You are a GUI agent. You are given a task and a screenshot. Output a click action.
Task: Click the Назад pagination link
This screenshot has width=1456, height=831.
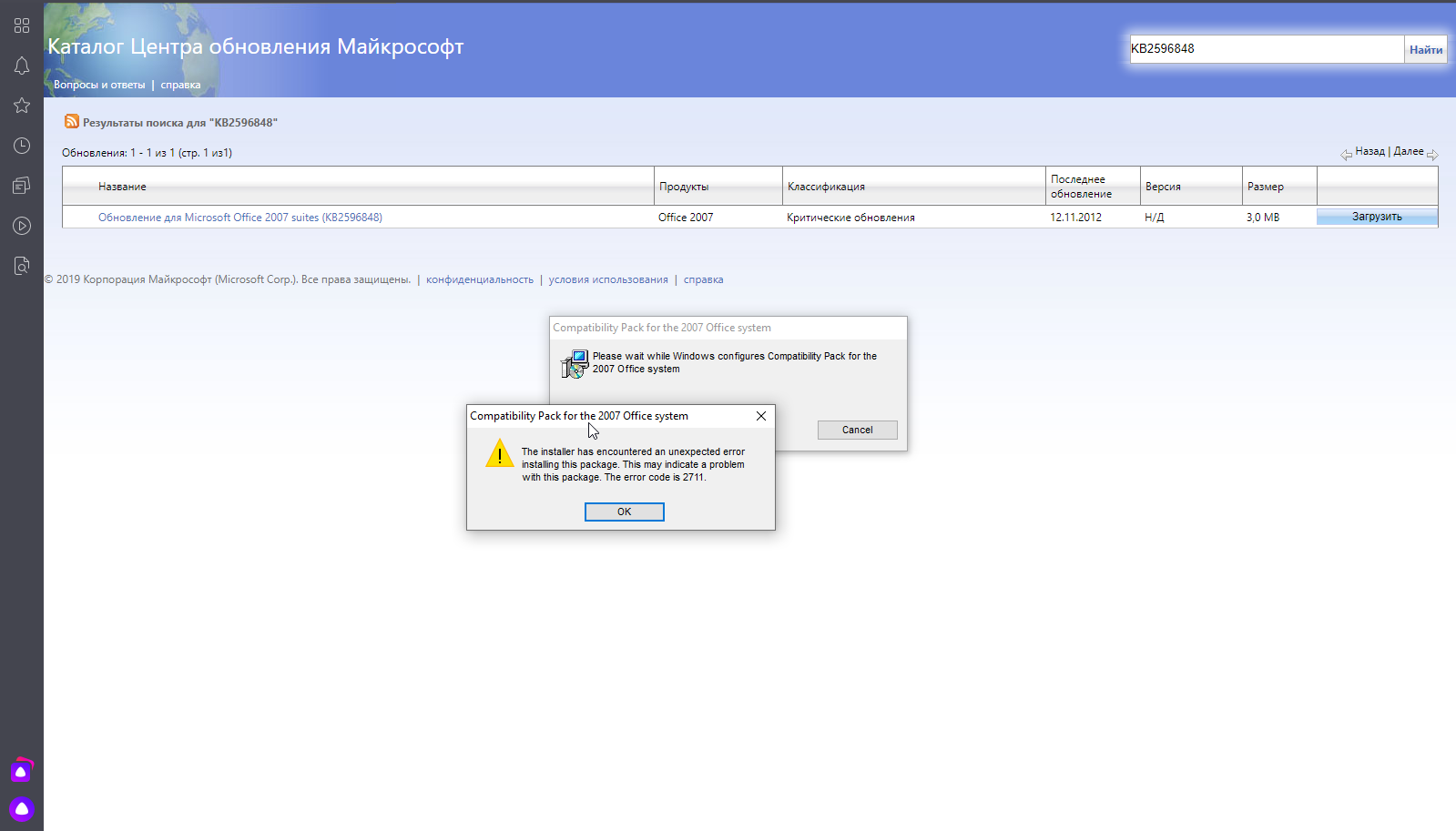pos(1369,151)
